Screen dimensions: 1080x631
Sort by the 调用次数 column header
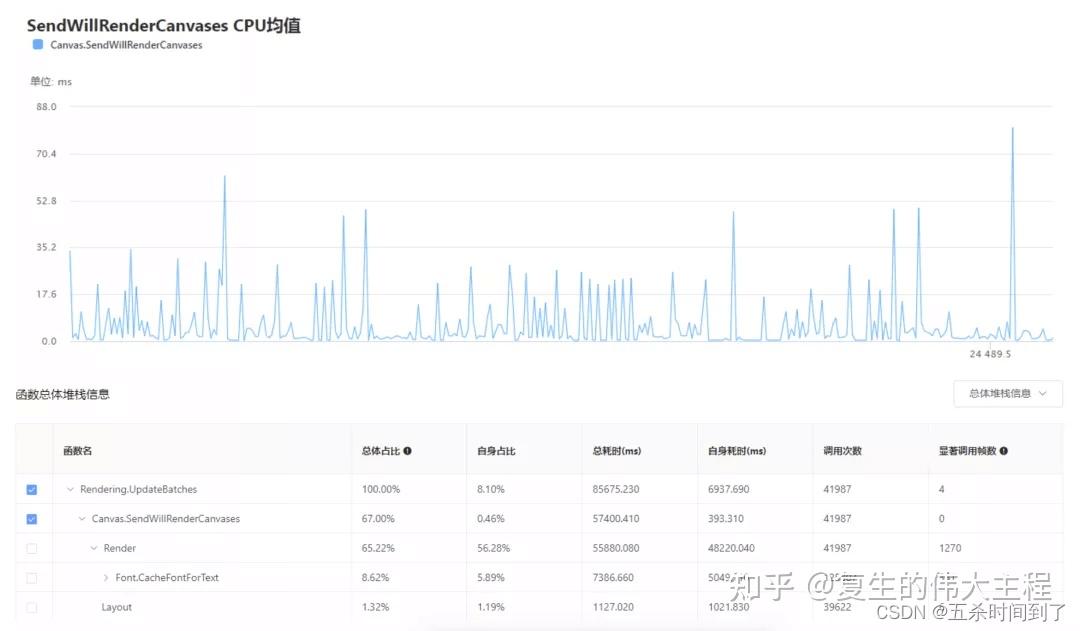[x=841, y=450]
